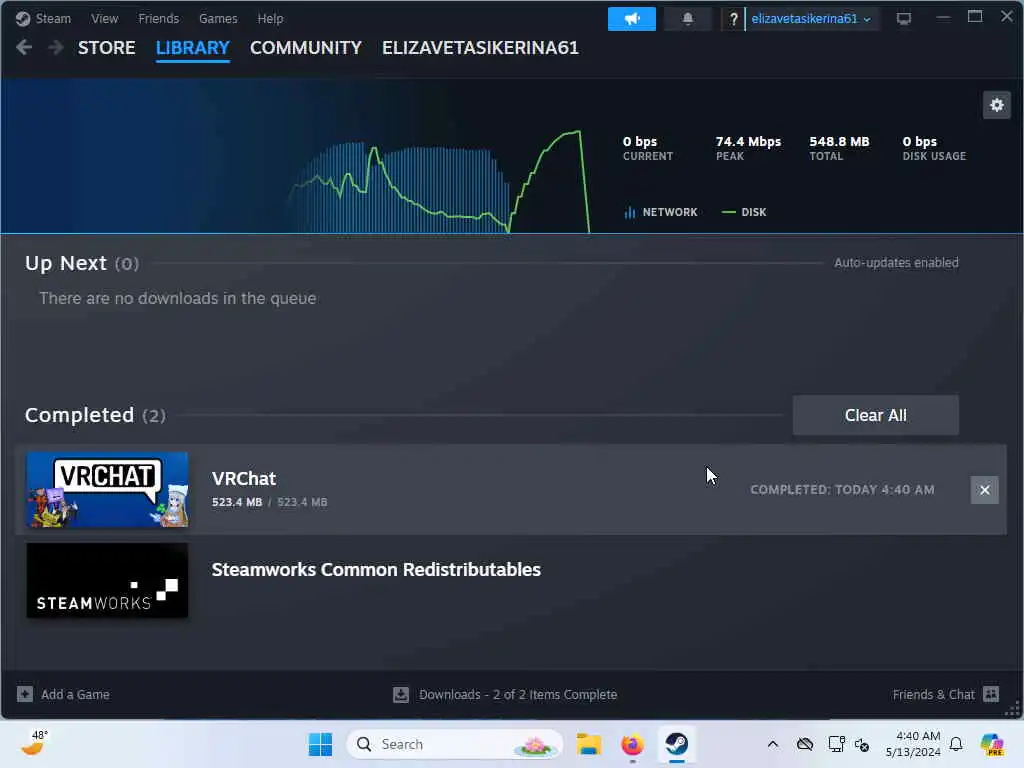Click the forward navigation arrow

pyautogui.click(x=56, y=48)
